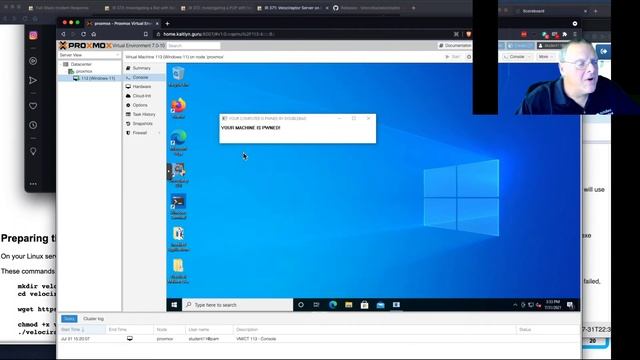Select the proxmox node in tree
Viewport: 640px width, 360px height.
coord(84,71)
